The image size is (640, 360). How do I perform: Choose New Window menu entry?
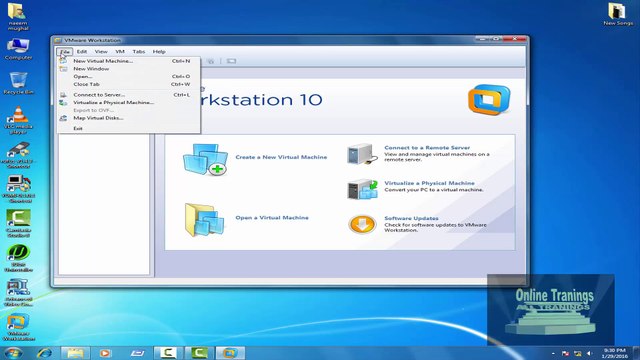click(129, 69)
